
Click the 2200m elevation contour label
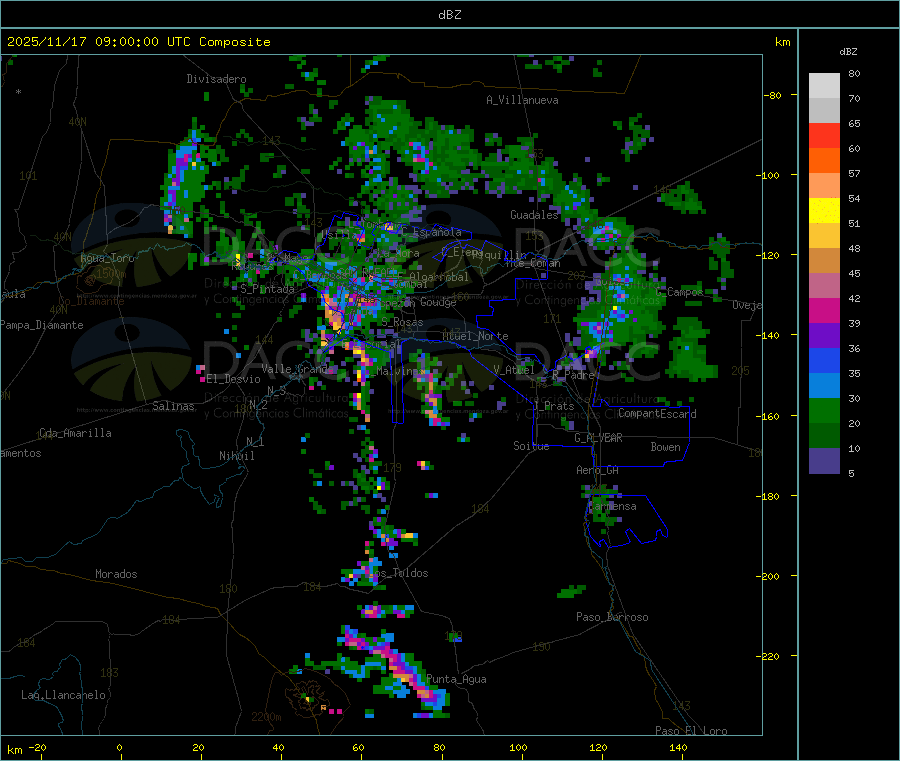(x=266, y=717)
